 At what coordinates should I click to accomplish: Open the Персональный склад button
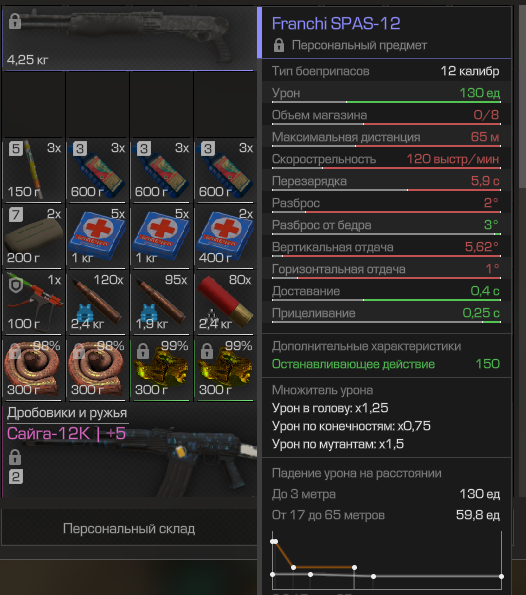click(x=129, y=529)
